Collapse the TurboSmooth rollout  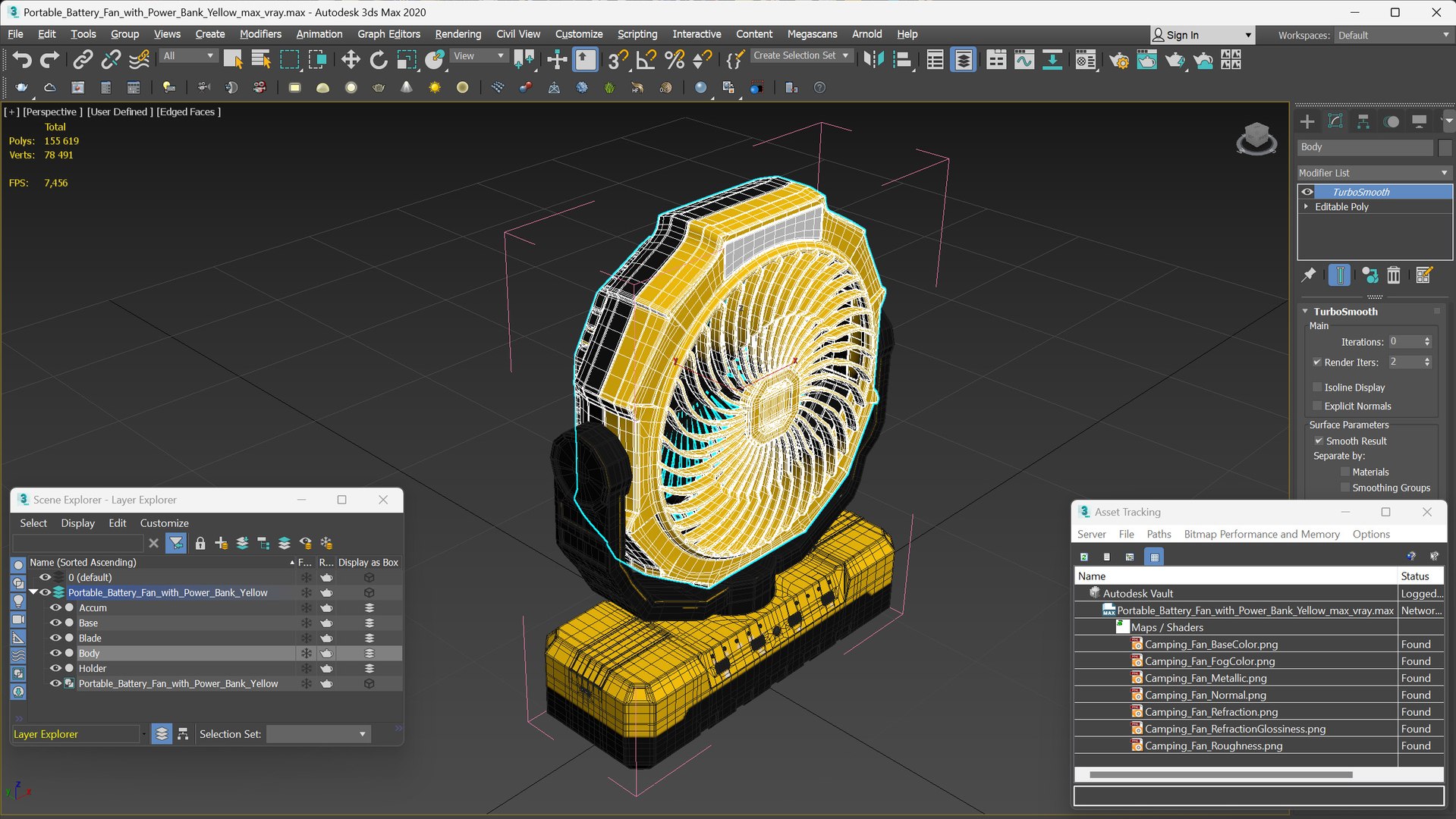1306,312
